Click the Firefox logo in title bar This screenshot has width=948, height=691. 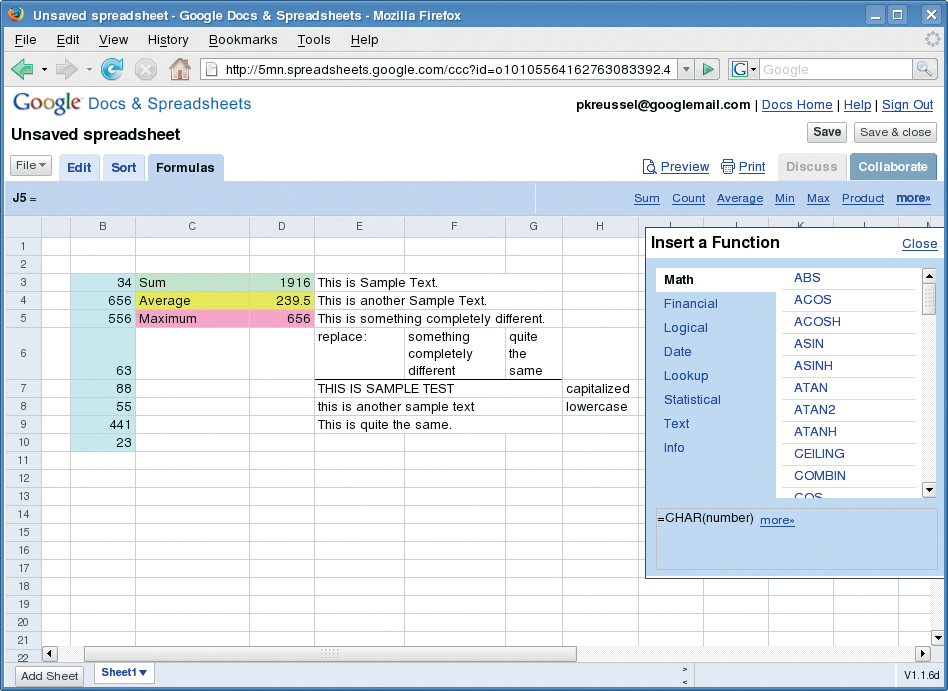16,14
